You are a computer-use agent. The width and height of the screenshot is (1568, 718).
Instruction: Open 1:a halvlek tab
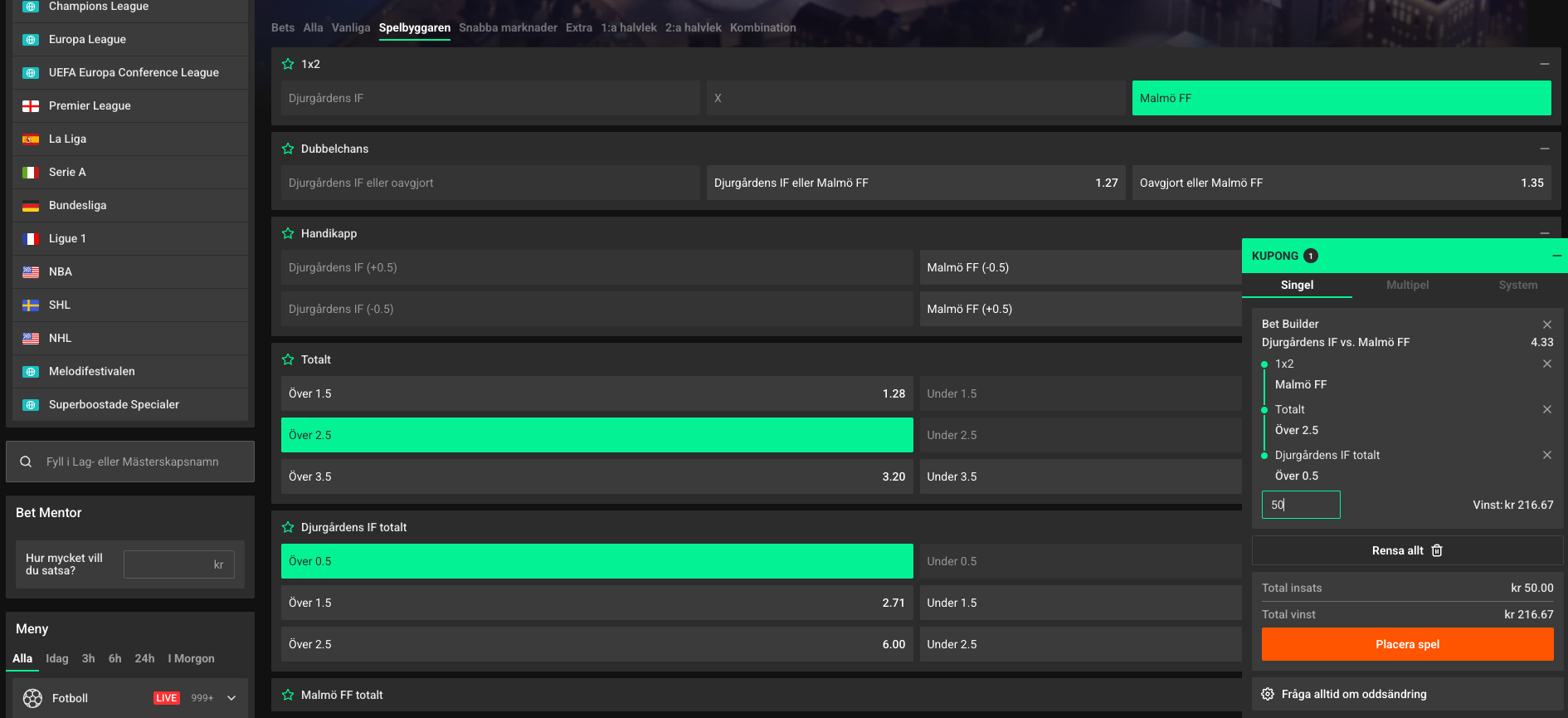(629, 27)
